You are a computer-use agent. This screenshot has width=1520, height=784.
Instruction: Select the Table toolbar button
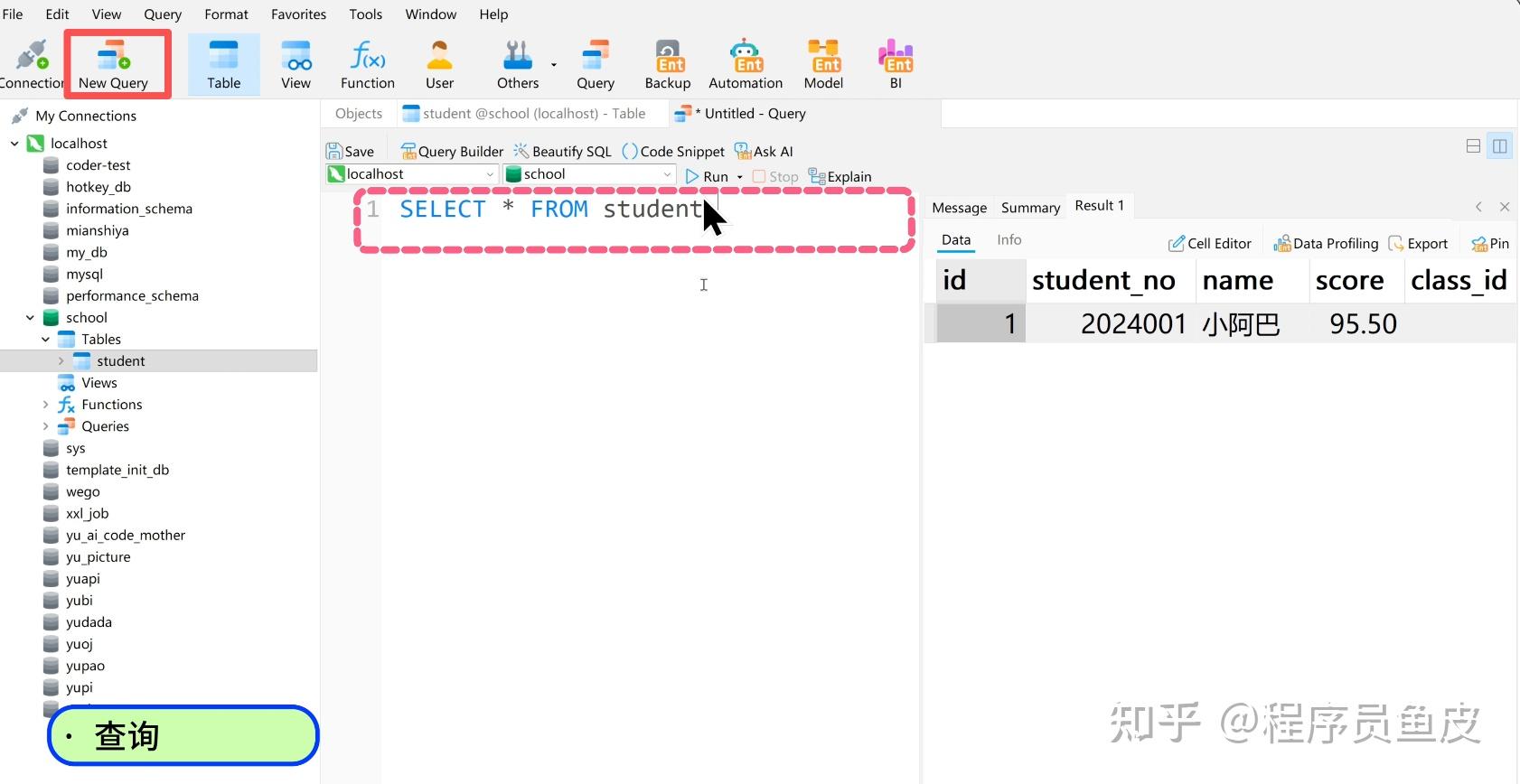[223, 64]
